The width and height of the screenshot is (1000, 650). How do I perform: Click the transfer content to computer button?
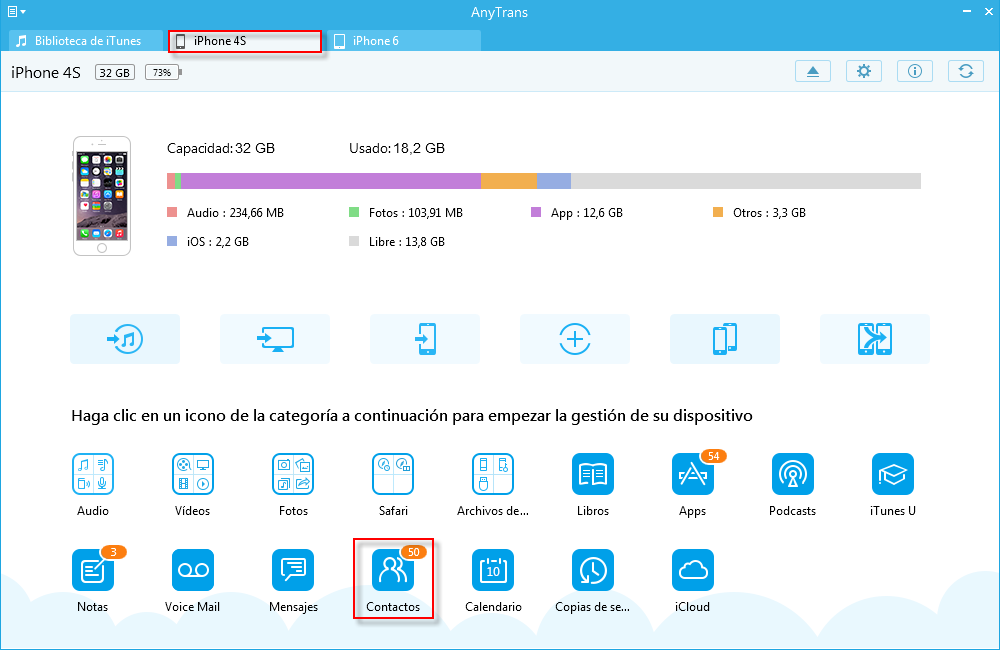pos(275,339)
